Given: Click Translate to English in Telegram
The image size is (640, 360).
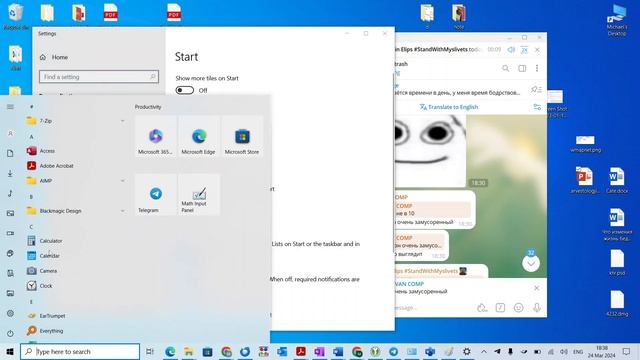Looking at the screenshot, I should pos(449,107).
